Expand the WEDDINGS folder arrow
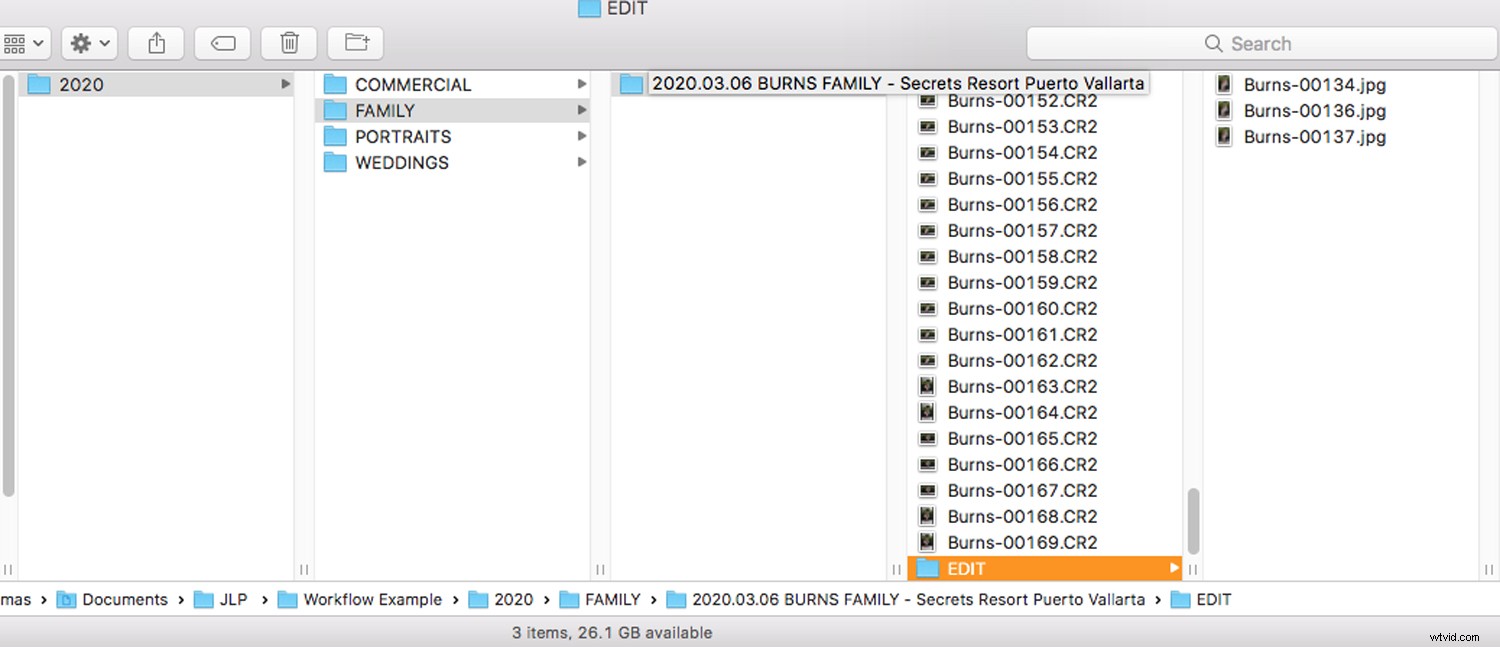 [582, 162]
